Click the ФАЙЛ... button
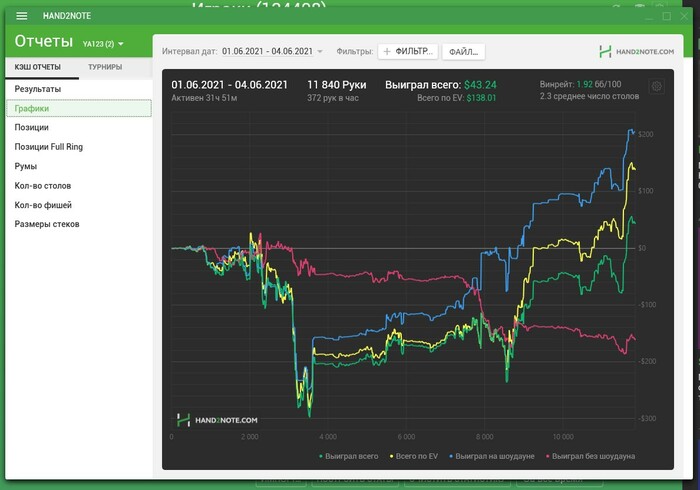 pos(463,52)
